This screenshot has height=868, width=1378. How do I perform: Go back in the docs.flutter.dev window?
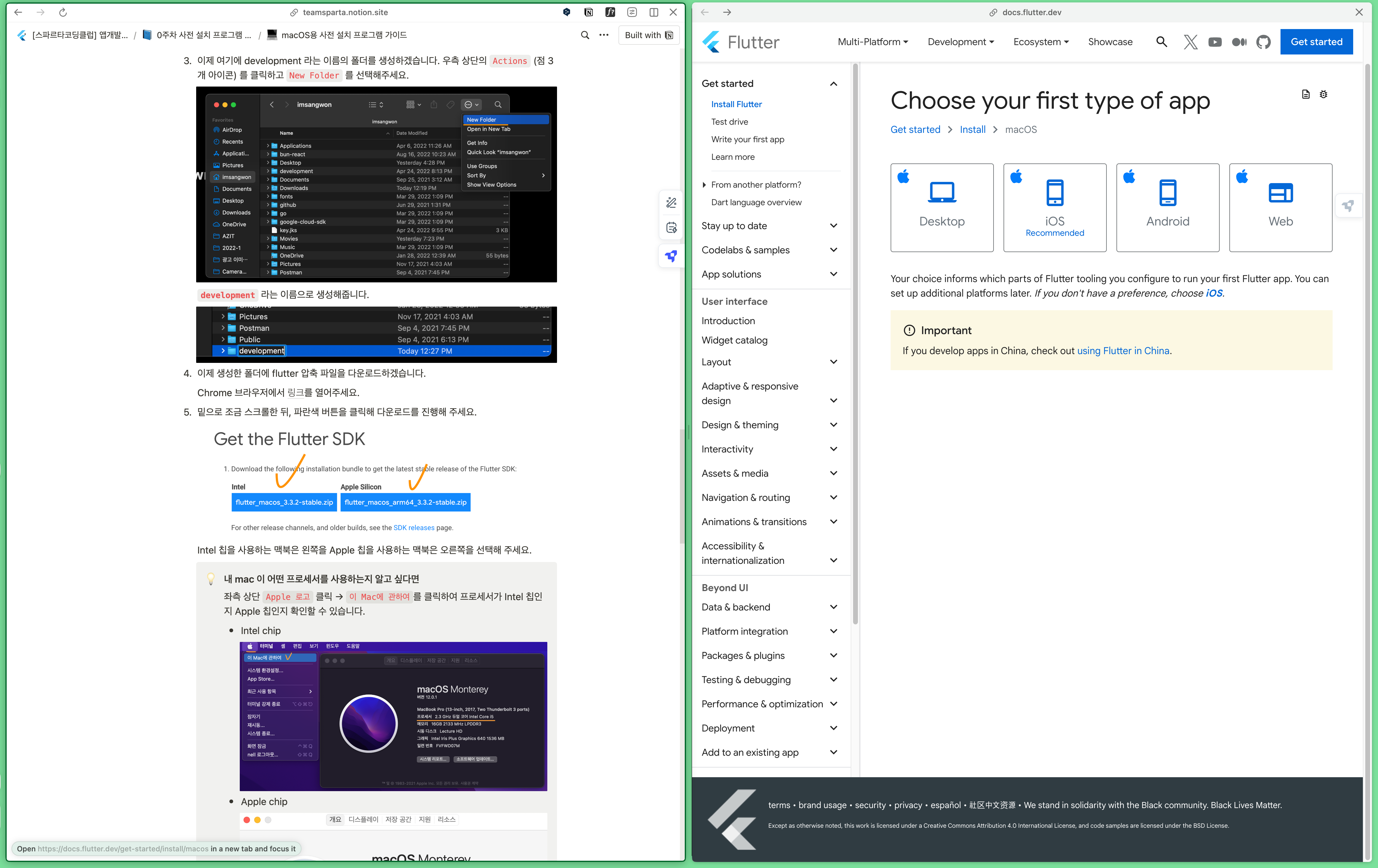click(704, 12)
